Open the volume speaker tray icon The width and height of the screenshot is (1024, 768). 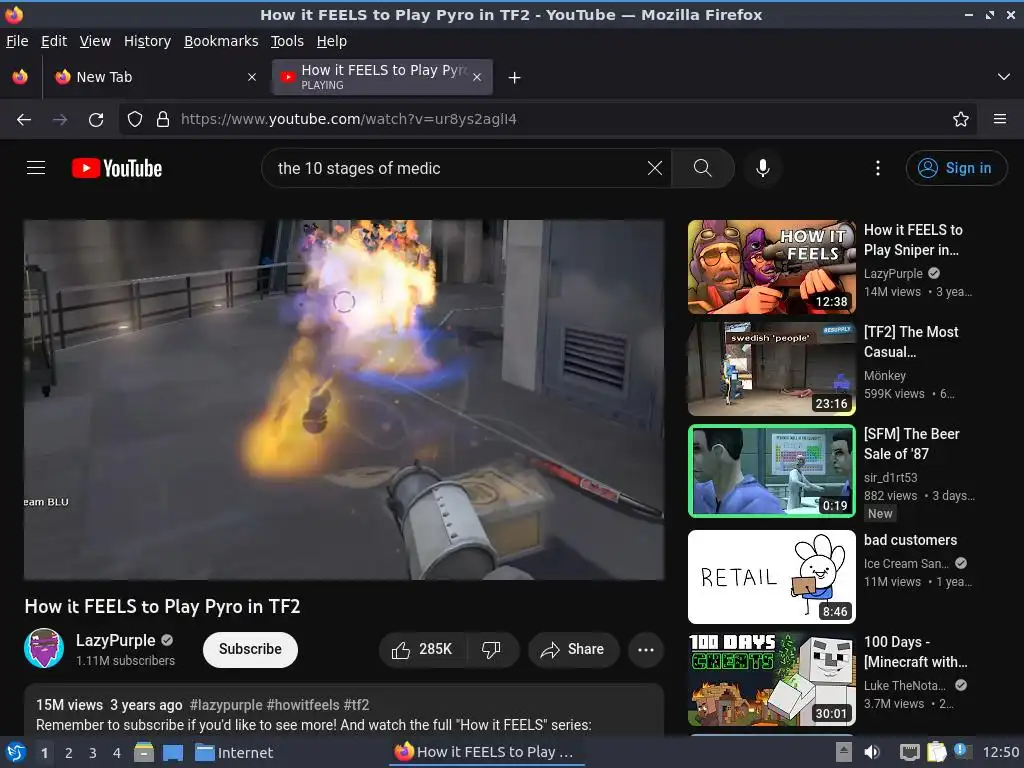(x=872, y=752)
